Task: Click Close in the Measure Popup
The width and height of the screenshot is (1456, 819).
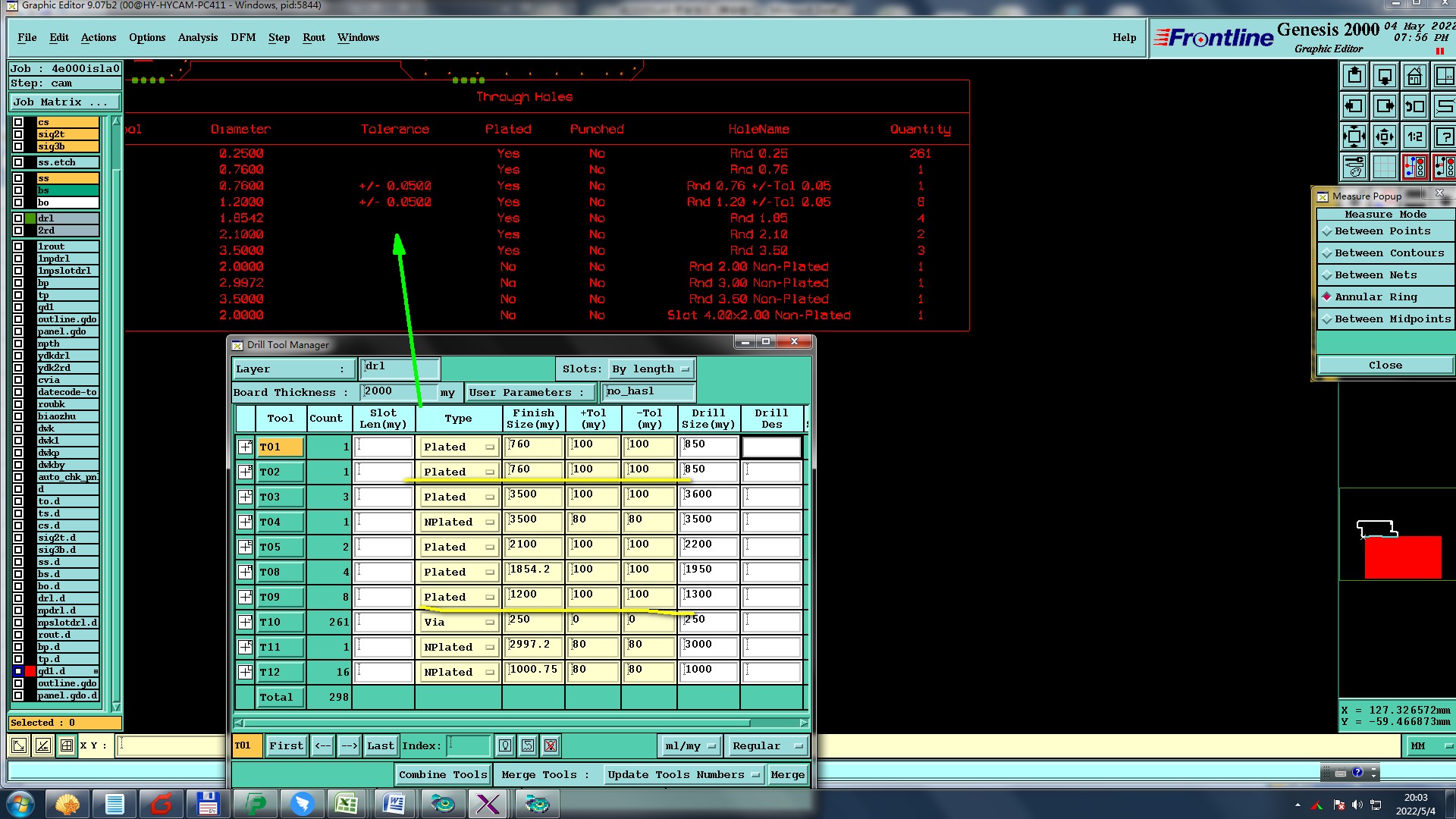Action: (1385, 366)
